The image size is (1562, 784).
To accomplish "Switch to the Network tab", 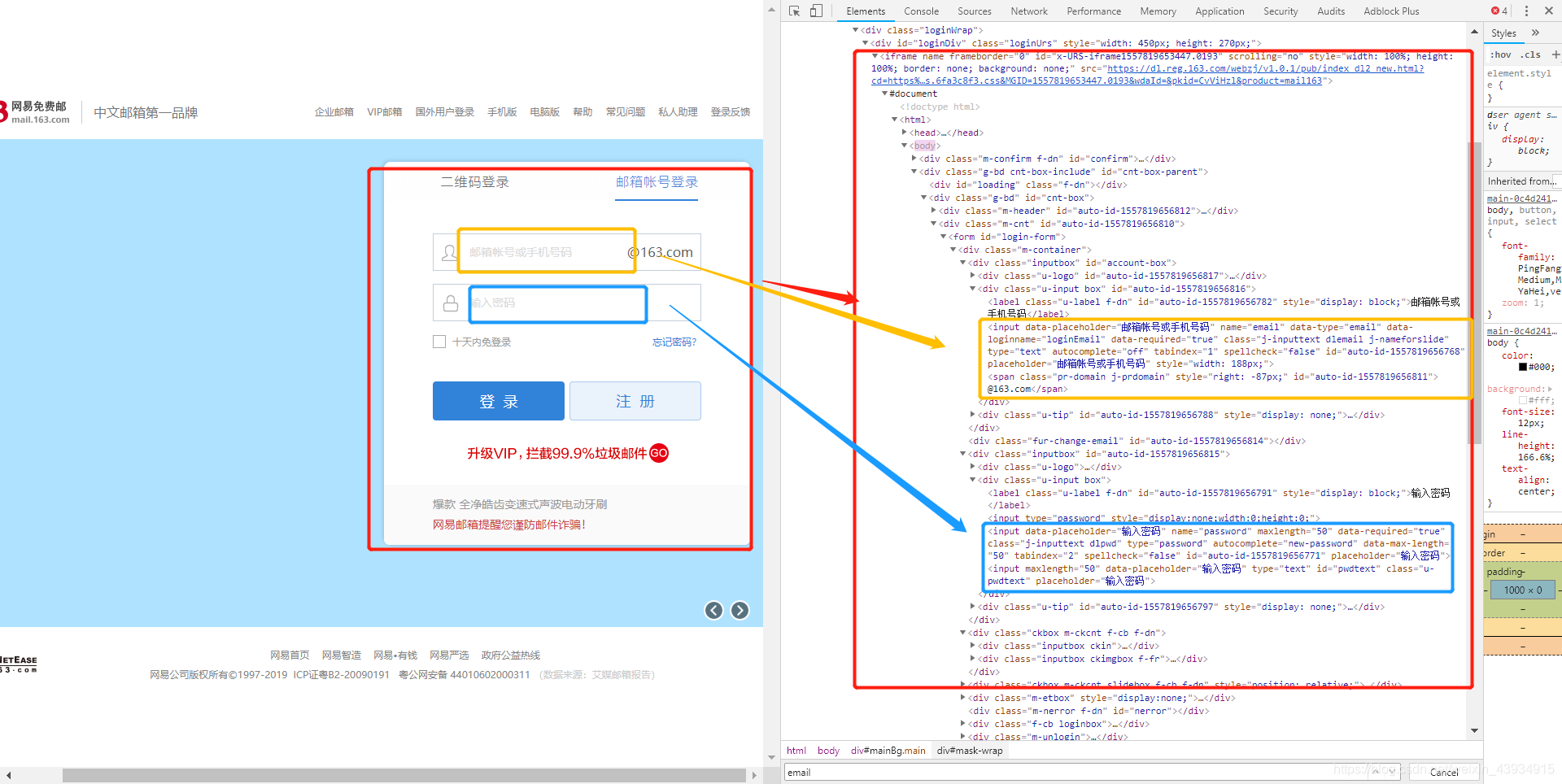I will click(x=1029, y=11).
